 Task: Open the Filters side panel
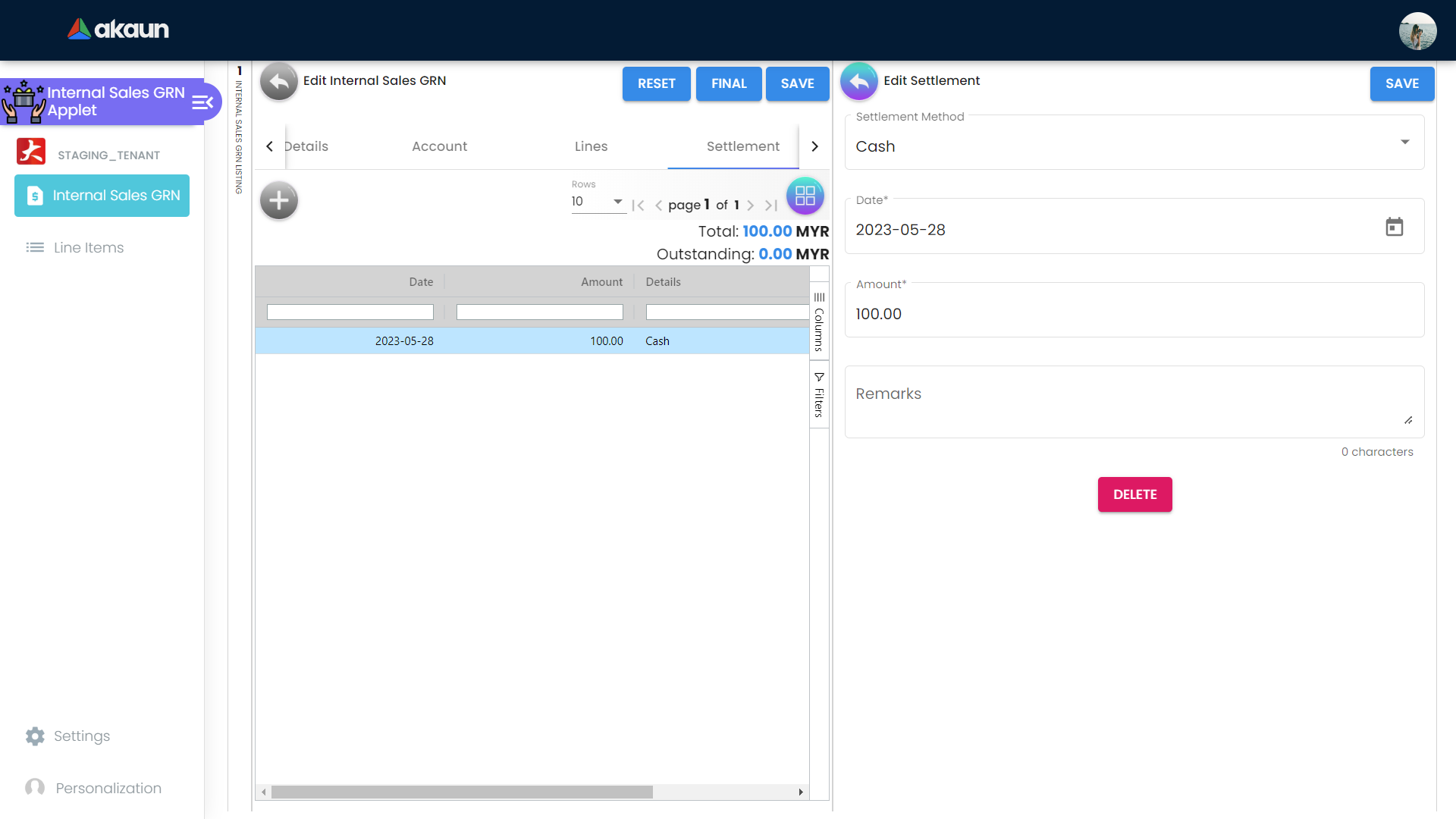tap(819, 394)
